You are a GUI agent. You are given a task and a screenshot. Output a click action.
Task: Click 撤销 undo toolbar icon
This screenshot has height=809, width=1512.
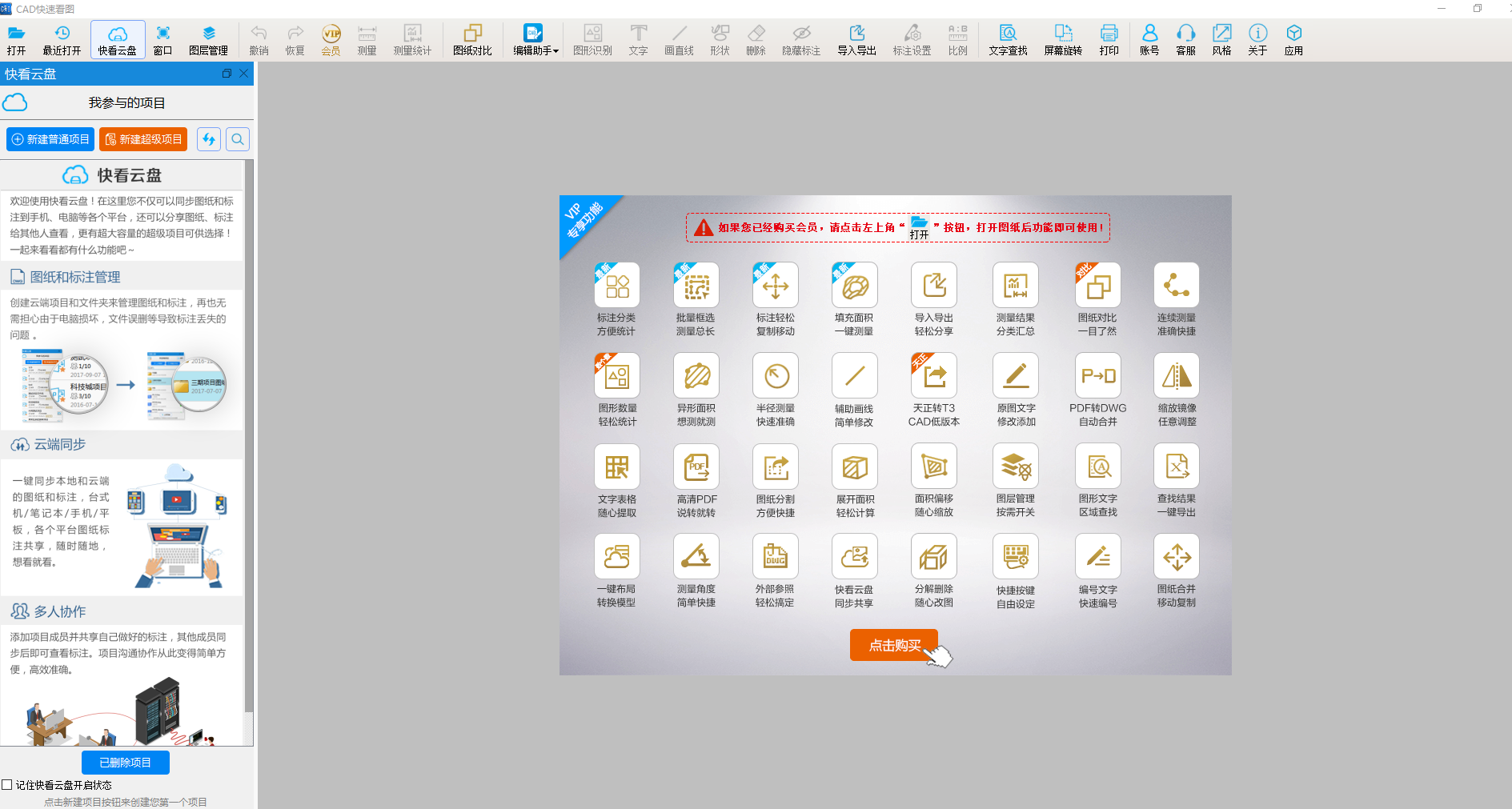coord(259,39)
